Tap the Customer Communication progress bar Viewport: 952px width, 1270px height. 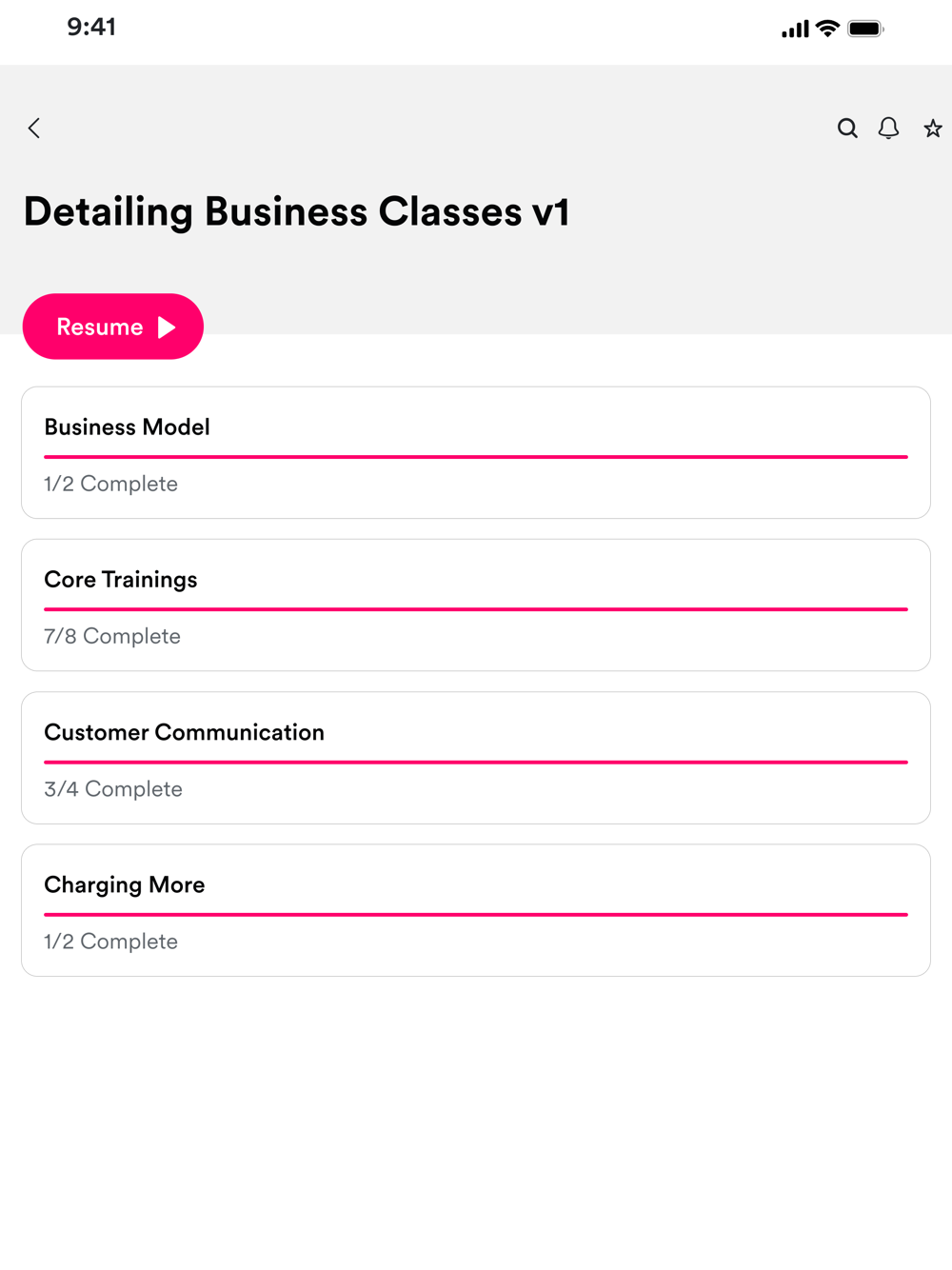click(476, 763)
